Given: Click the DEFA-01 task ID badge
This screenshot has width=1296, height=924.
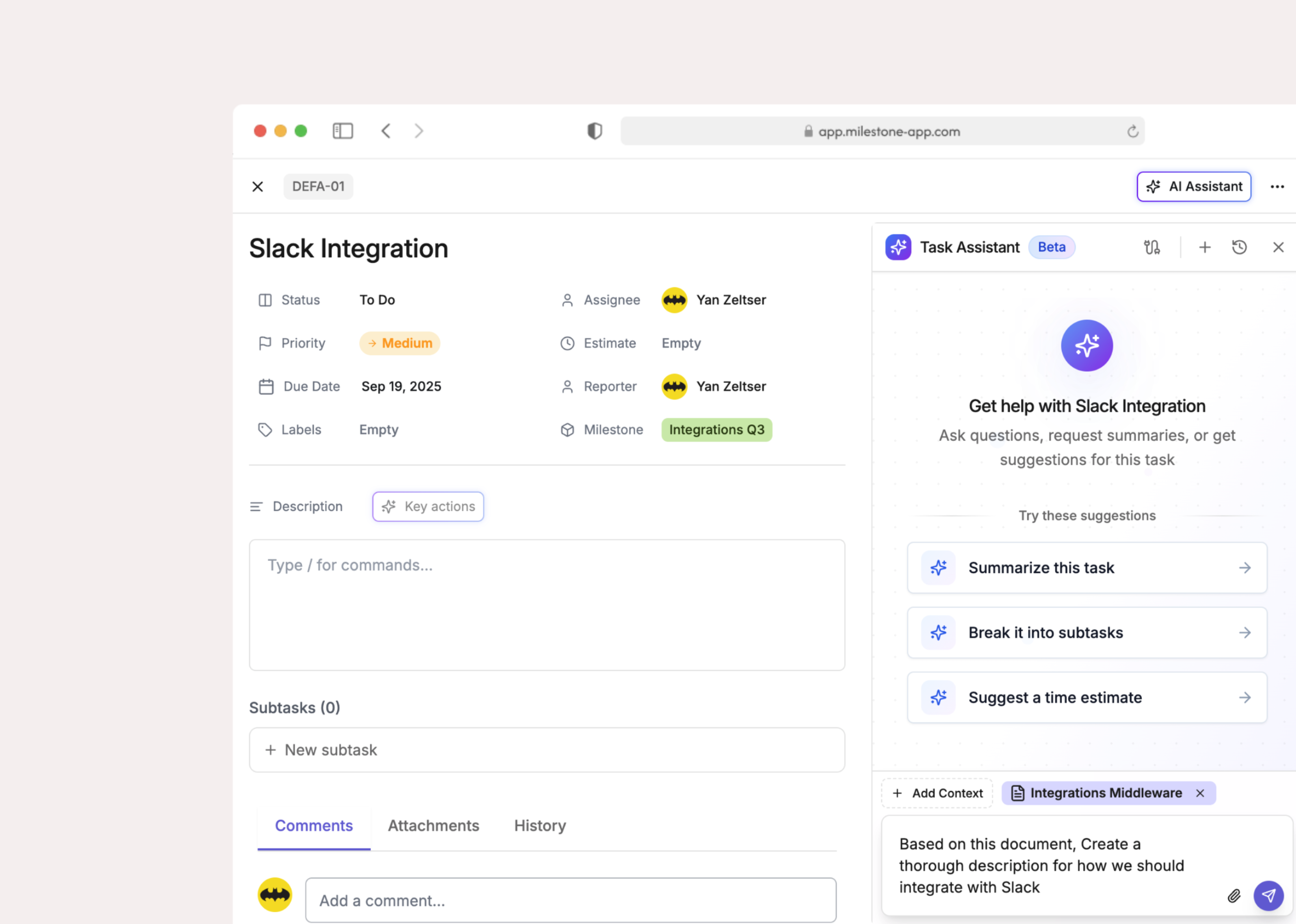Looking at the screenshot, I should [x=318, y=187].
